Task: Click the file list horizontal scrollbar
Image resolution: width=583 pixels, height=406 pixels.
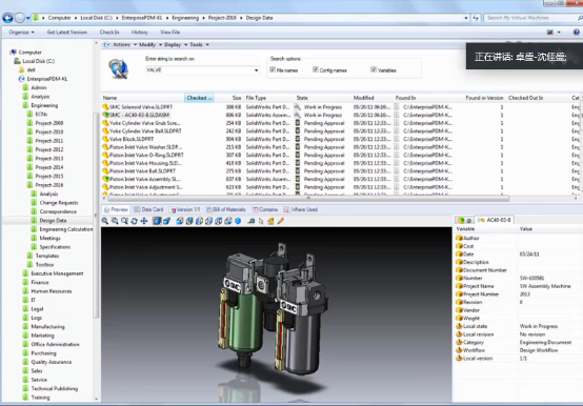Action: coord(308,199)
